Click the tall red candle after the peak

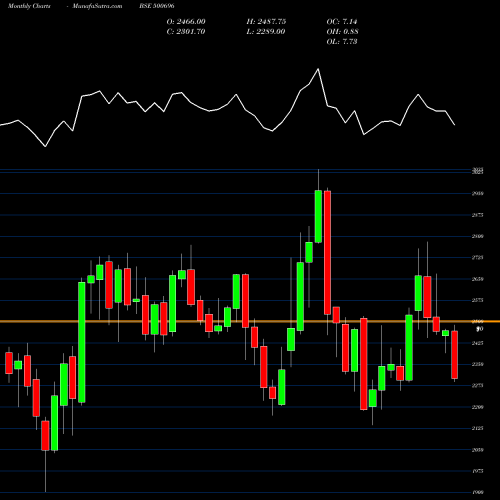coord(327,253)
